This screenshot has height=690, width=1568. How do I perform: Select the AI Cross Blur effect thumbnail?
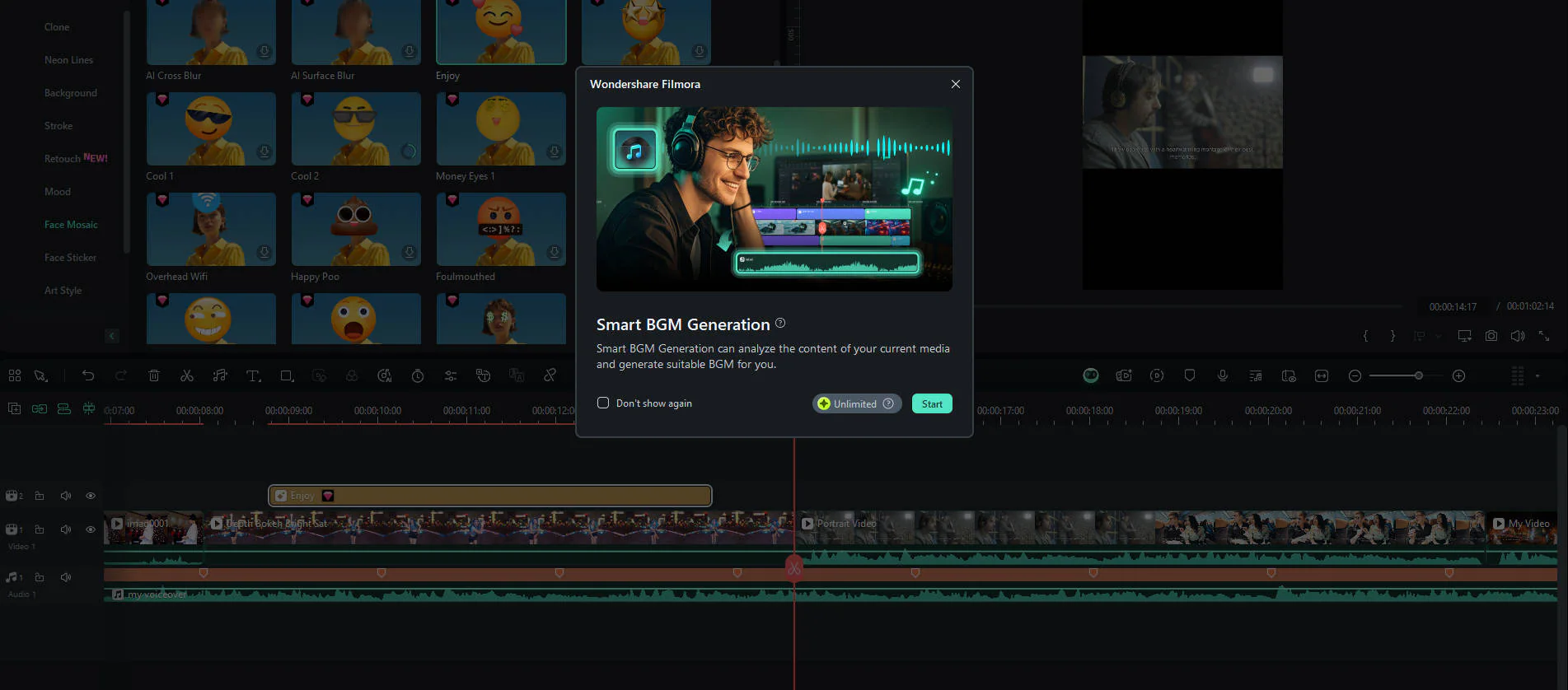(x=211, y=32)
